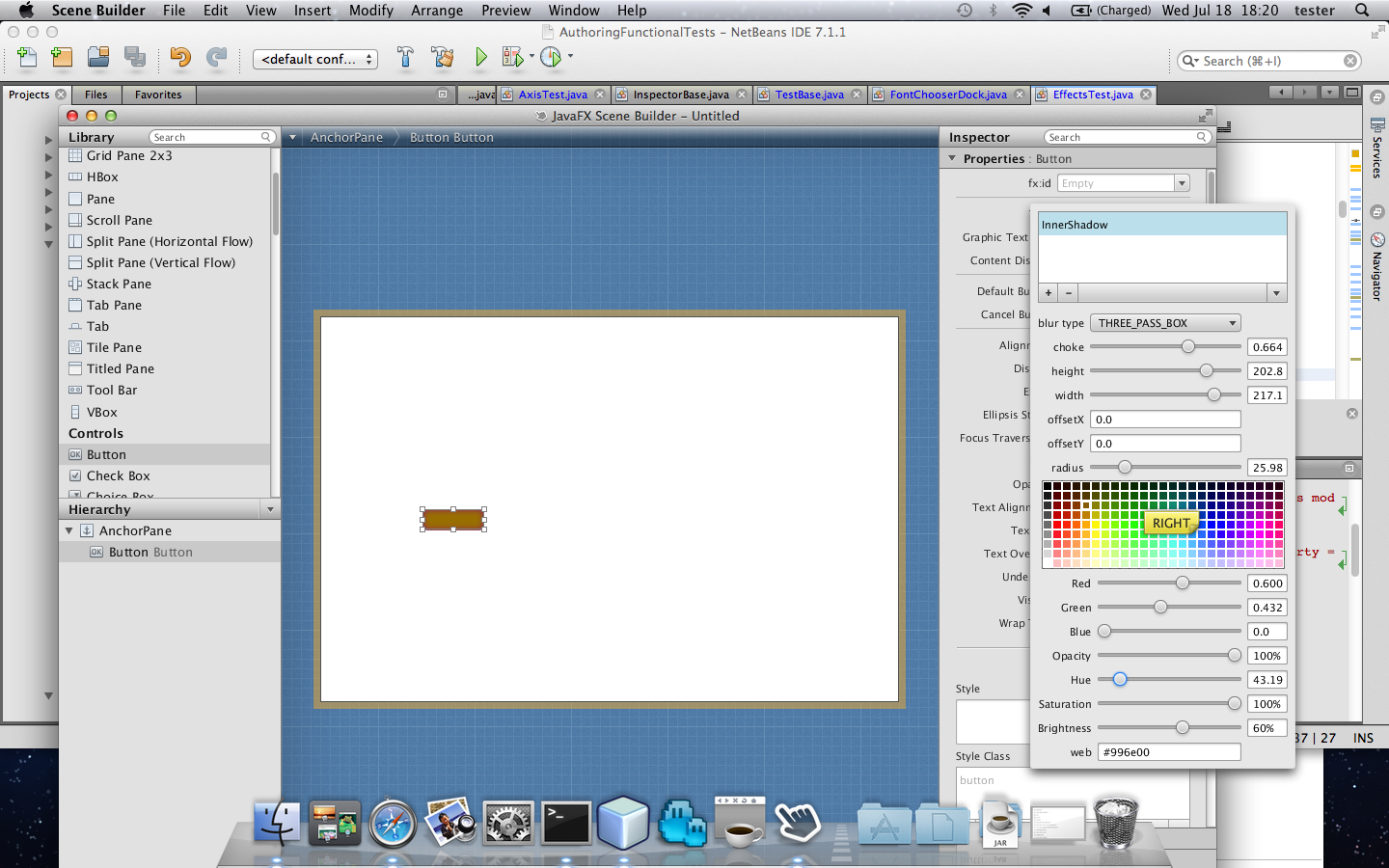Click the AnchorPane breadcrumb

pyautogui.click(x=346, y=137)
